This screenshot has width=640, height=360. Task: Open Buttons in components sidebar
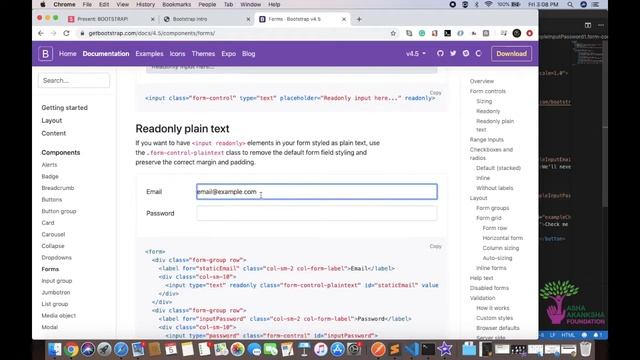point(52,200)
